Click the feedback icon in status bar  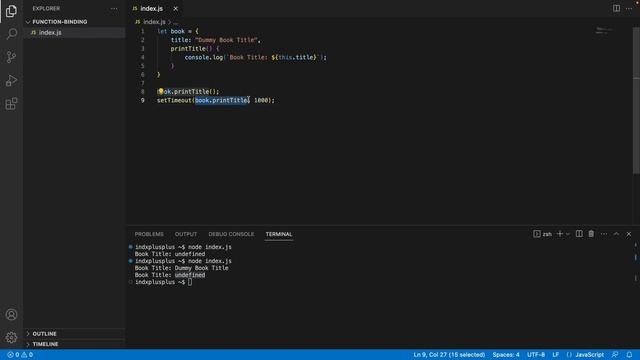(615, 355)
